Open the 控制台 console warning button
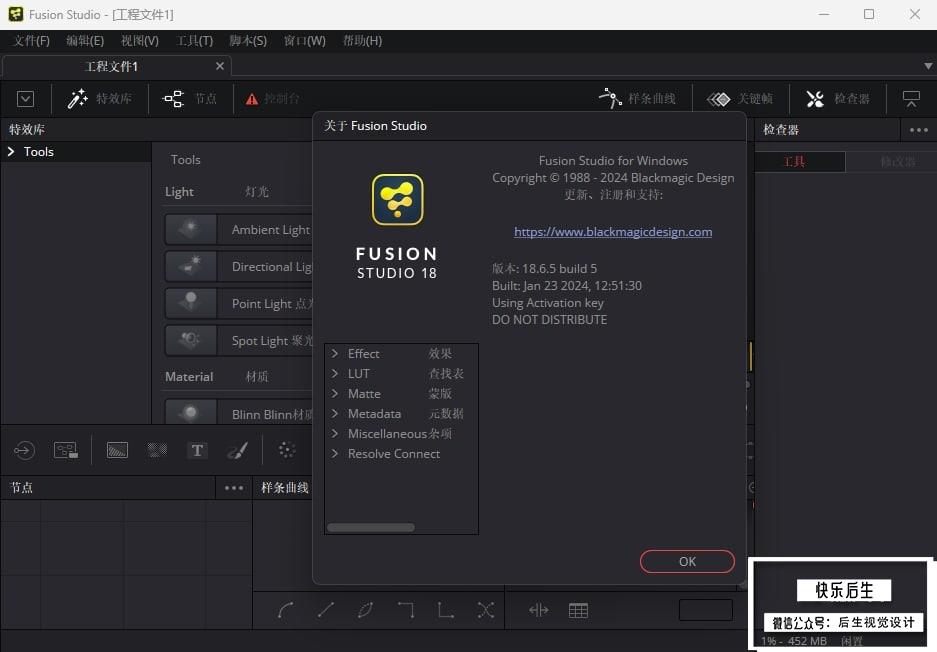The image size is (937, 652). point(272,99)
